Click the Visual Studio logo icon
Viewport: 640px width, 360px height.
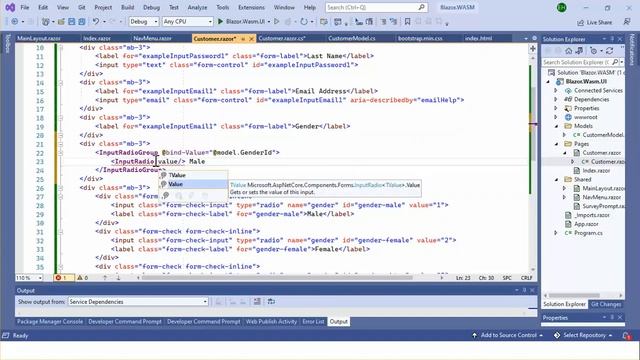click(x=10, y=7)
